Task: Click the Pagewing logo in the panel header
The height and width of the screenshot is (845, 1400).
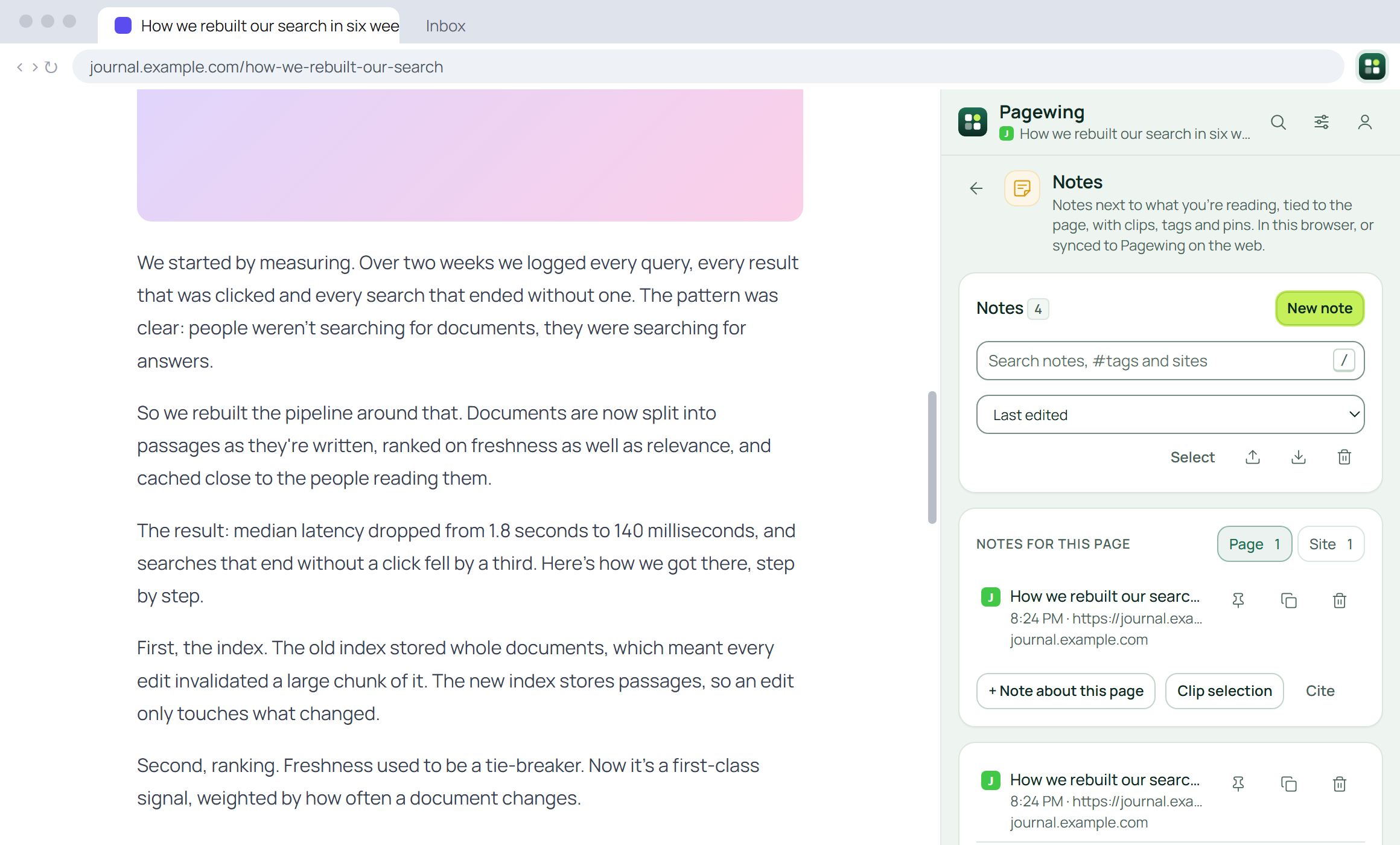Action: (973, 122)
